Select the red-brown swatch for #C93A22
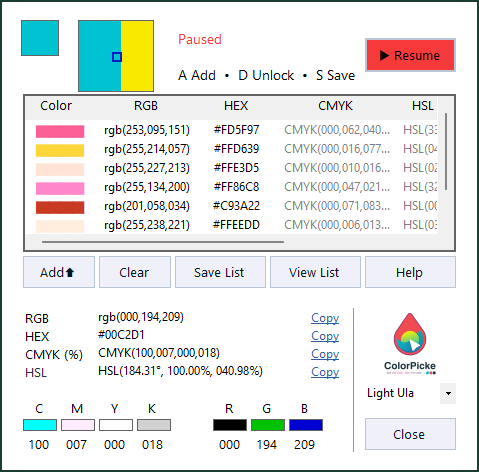The width and height of the screenshot is (479, 472). 60,207
